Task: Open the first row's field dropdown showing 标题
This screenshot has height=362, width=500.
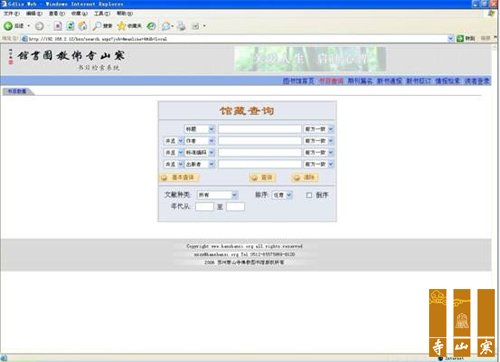Action: 199,129
